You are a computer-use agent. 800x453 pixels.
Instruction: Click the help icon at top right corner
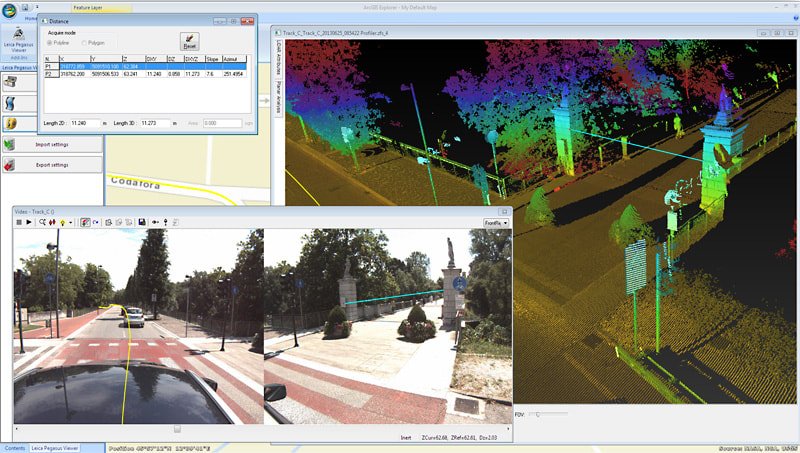coord(795,18)
